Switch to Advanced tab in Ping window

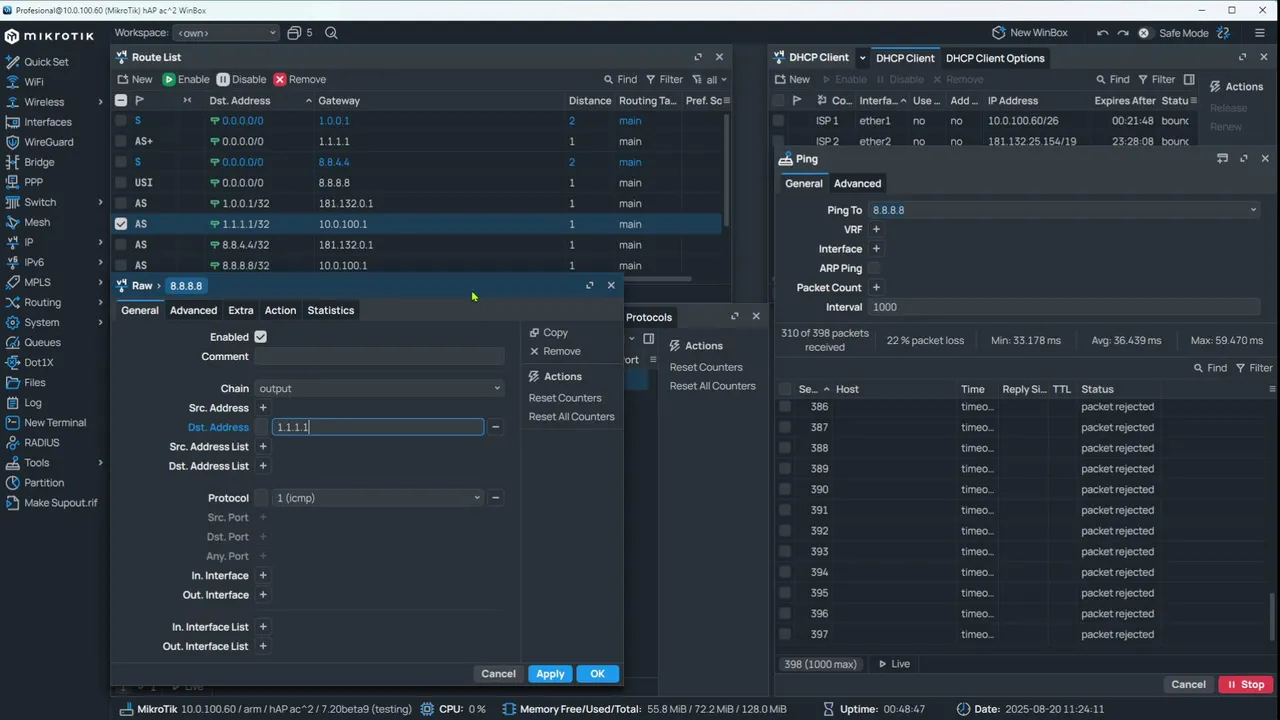pos(857,183)
